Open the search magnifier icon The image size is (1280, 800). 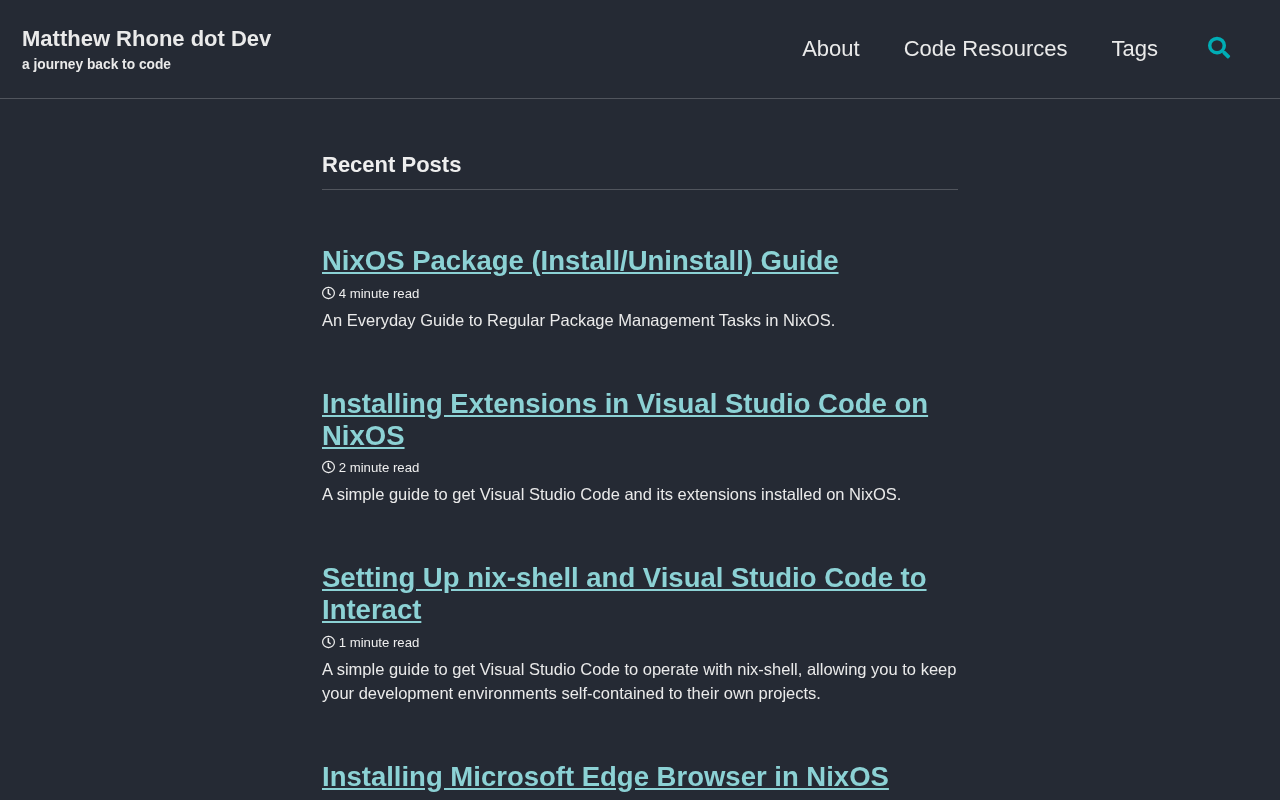tap(1218, 48)
